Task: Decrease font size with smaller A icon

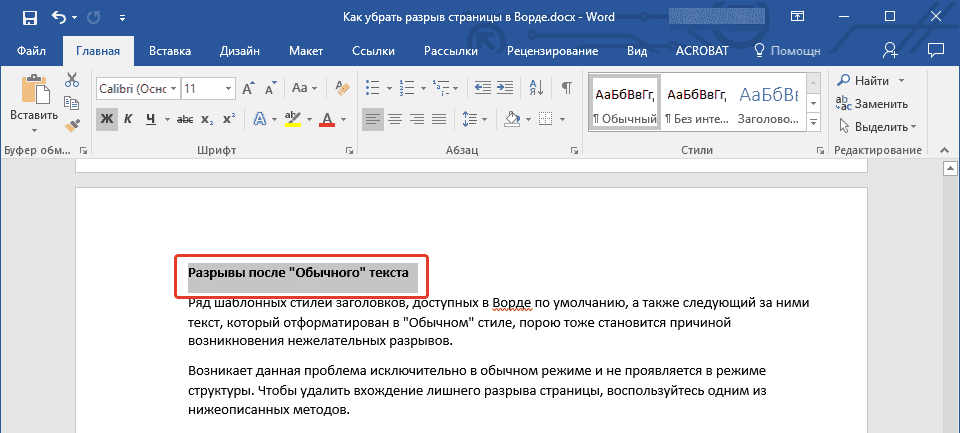Action: coord(271,88)
